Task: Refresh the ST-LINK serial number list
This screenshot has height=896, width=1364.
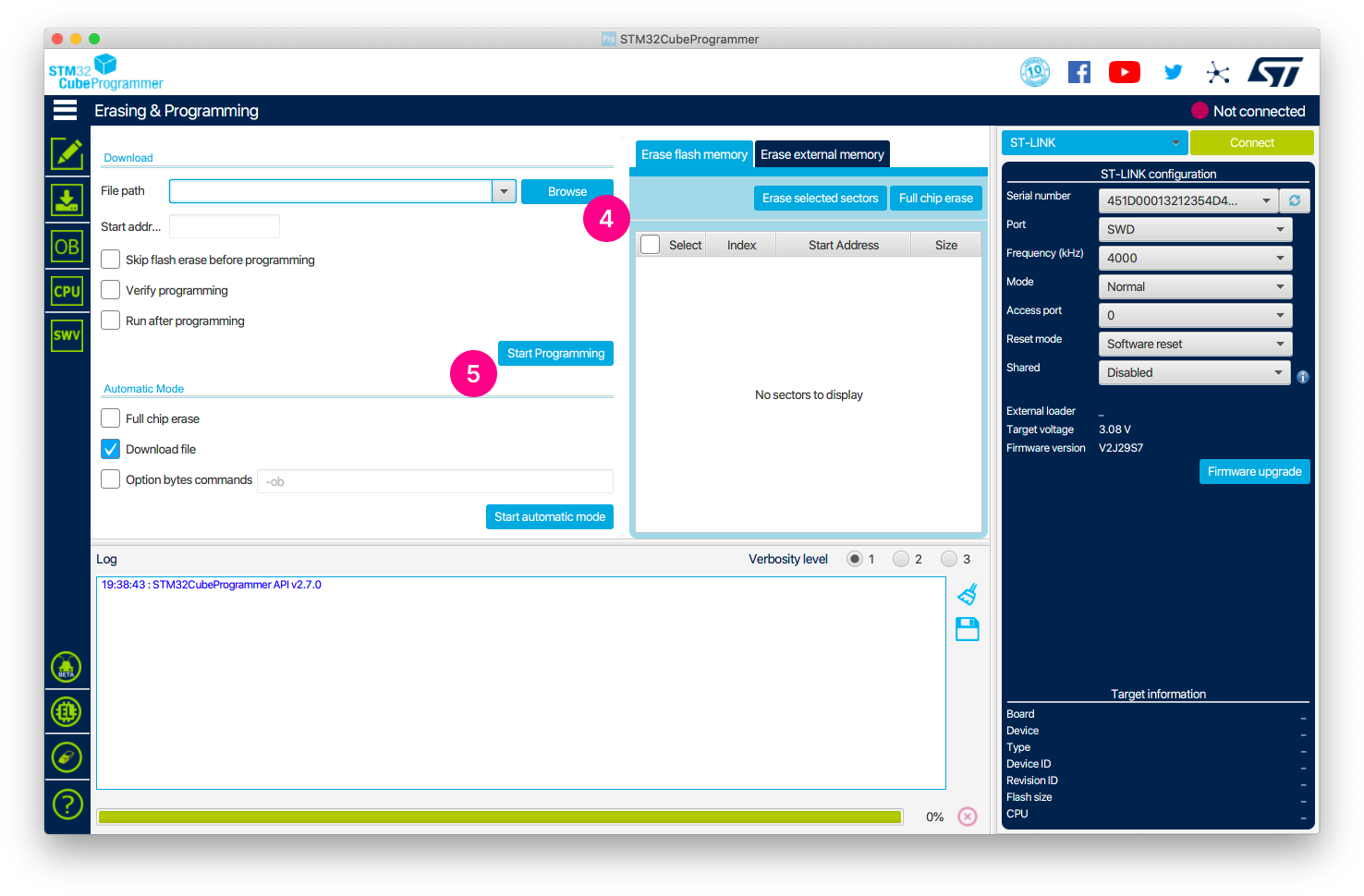Action: 1295,200
